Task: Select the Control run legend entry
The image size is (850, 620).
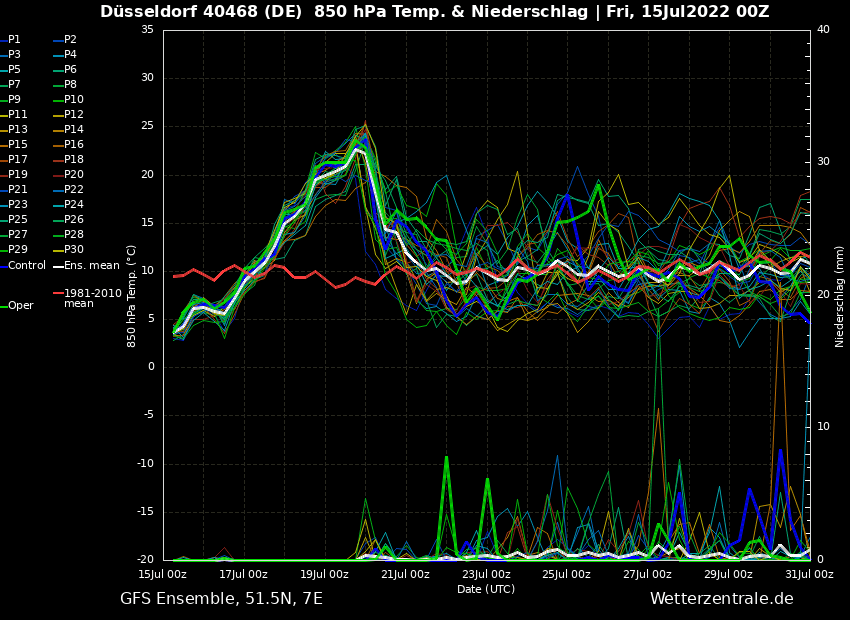Action: coord(26,266)
